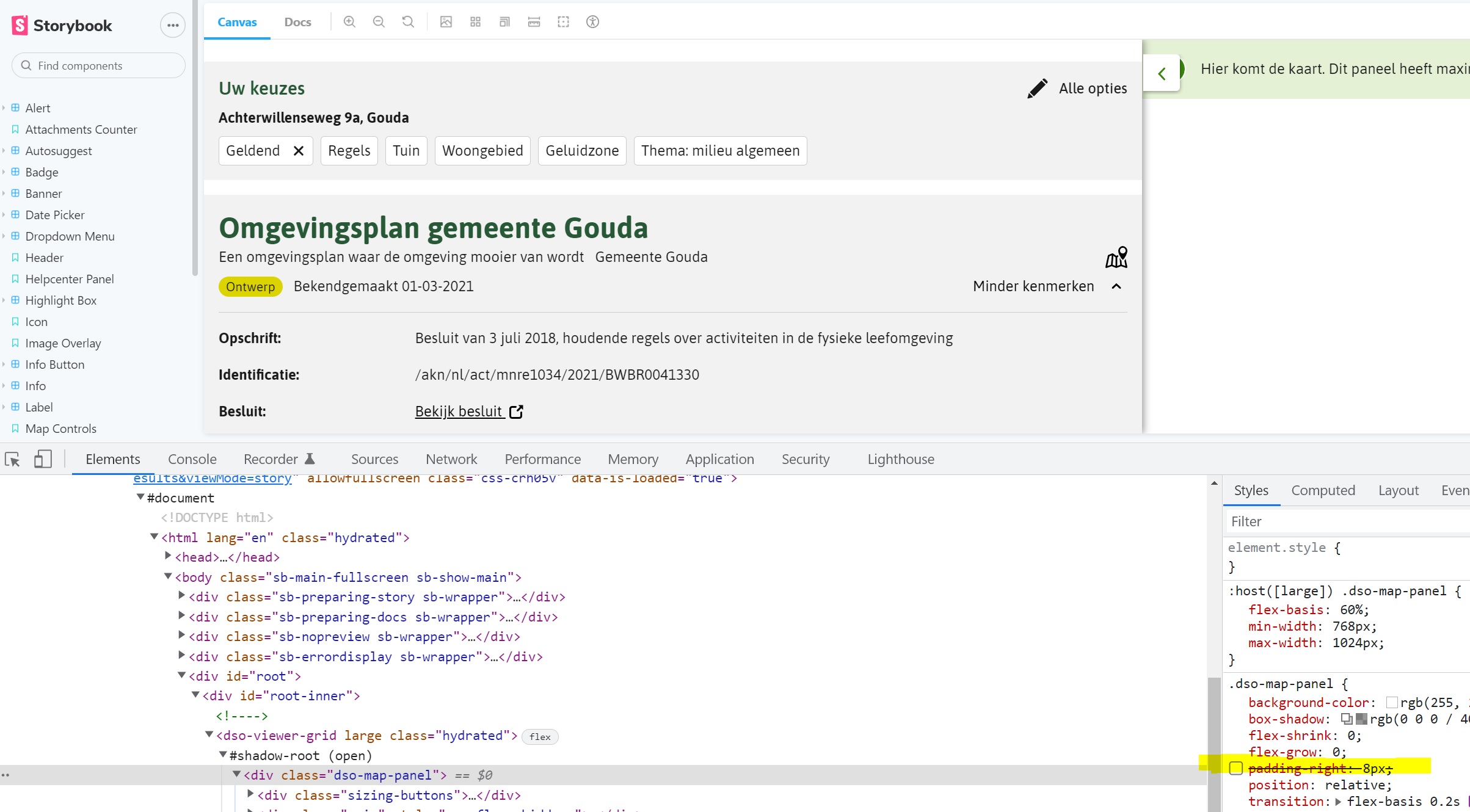Screen dimensions: 1470x812
Task: Open the box-shadow color swatch
Action: click(1361, 719)
